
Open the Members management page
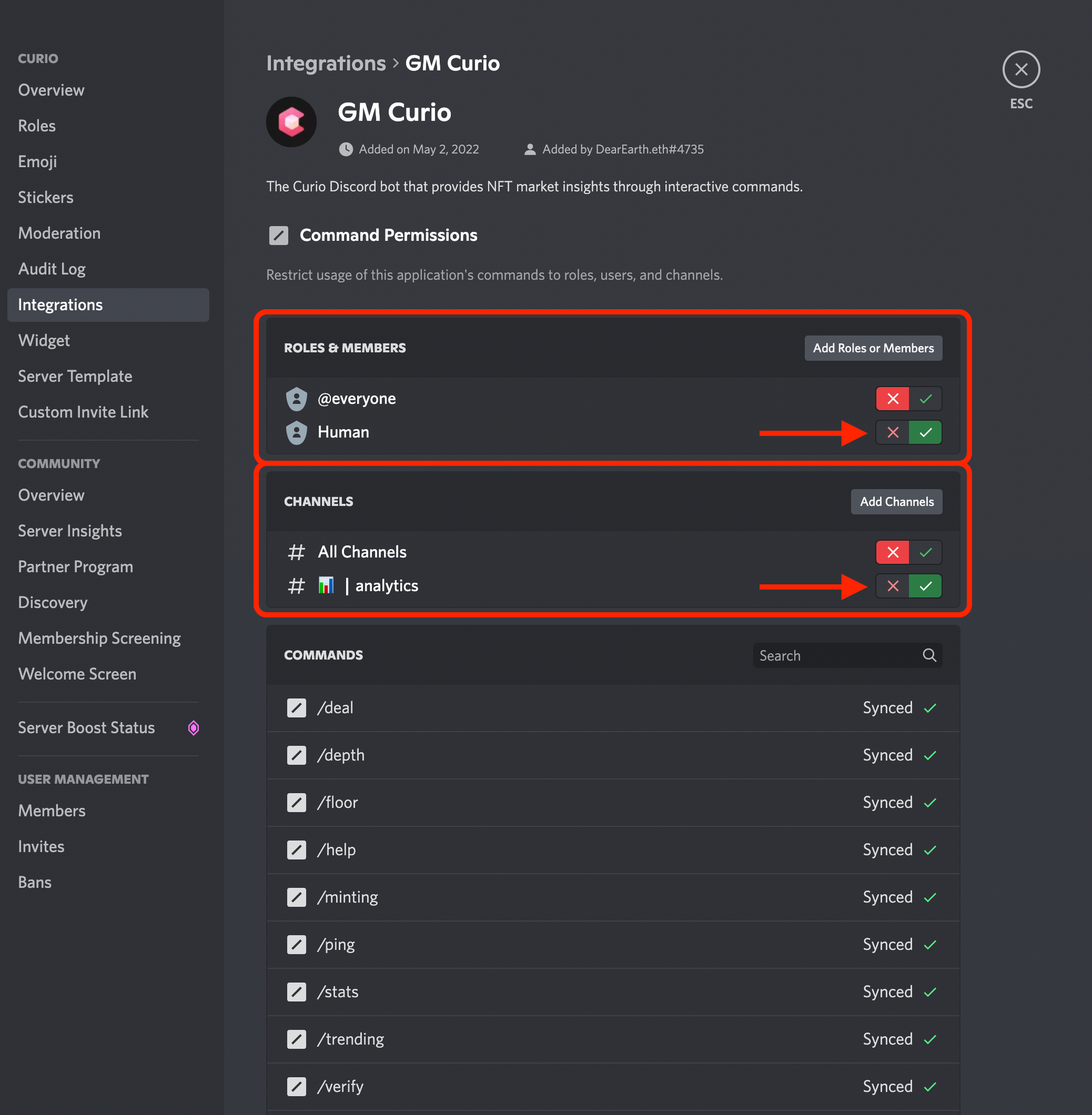(x=109, y=810)
